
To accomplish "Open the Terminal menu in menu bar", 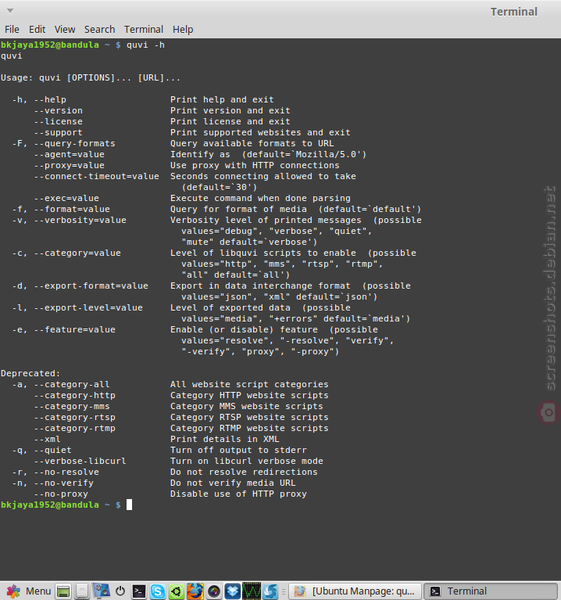I will (144, 29).
